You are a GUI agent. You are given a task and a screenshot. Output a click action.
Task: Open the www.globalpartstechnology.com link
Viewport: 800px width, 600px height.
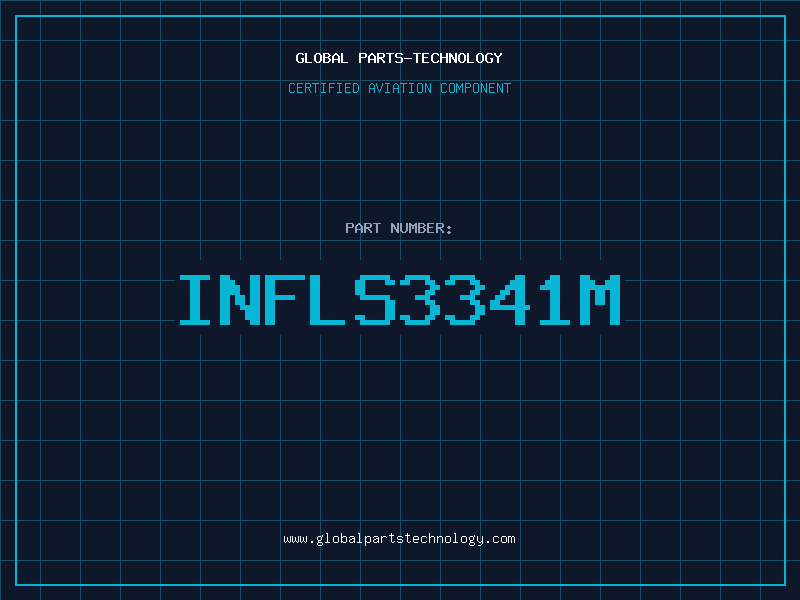coord(399,539)
